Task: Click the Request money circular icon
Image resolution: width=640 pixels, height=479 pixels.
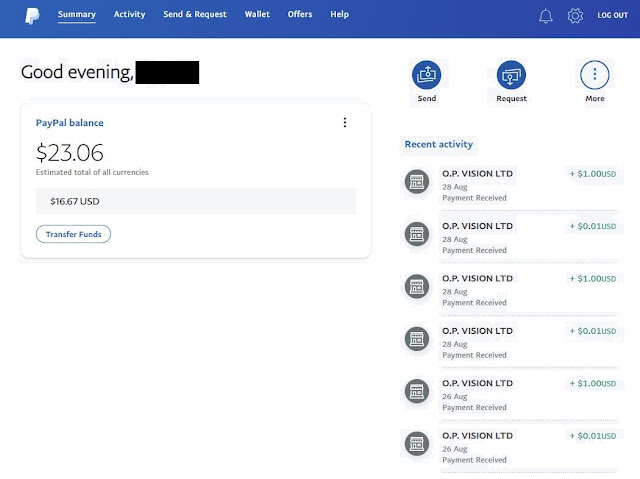Action: pos(511,75)
